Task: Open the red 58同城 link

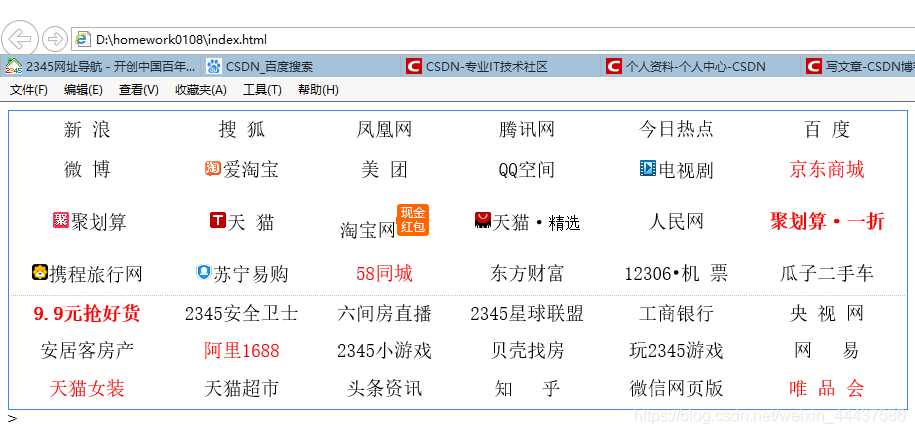Action: (384, 273)
